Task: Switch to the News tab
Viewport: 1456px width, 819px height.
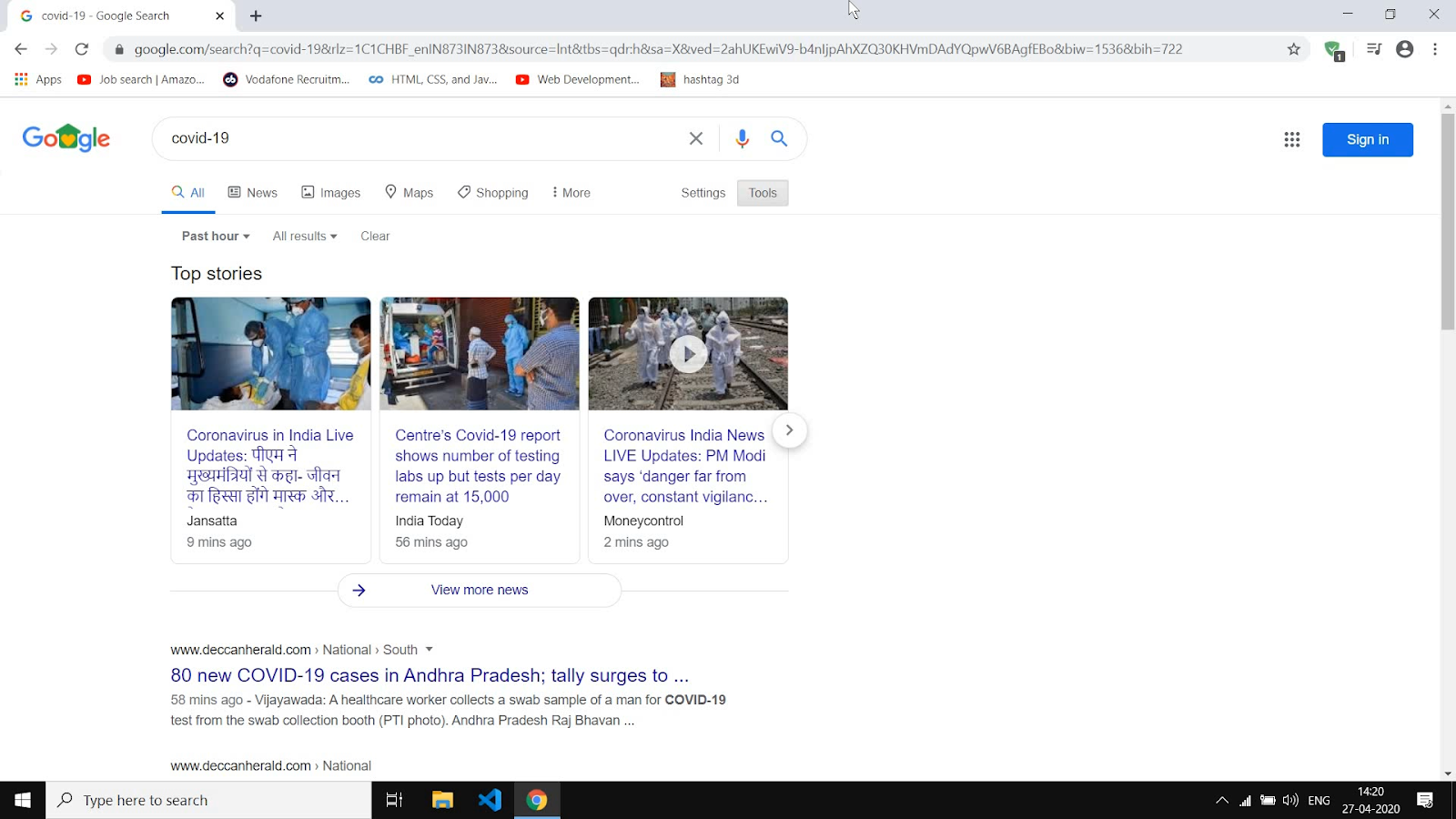Action: (252, 193)
